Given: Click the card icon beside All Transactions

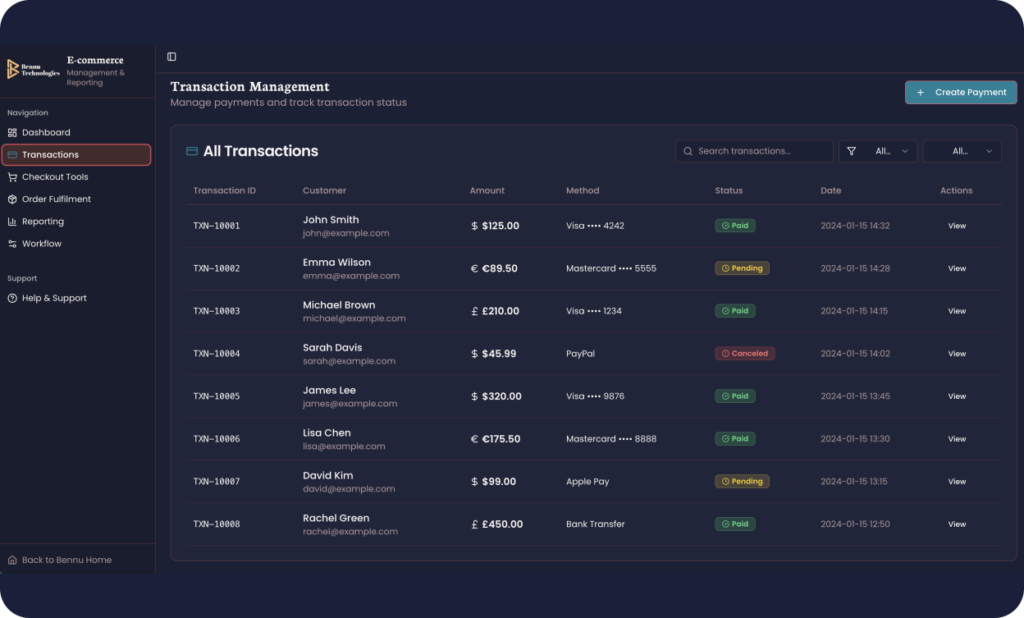Looking at the screenshot, I should tap(192, 151).
